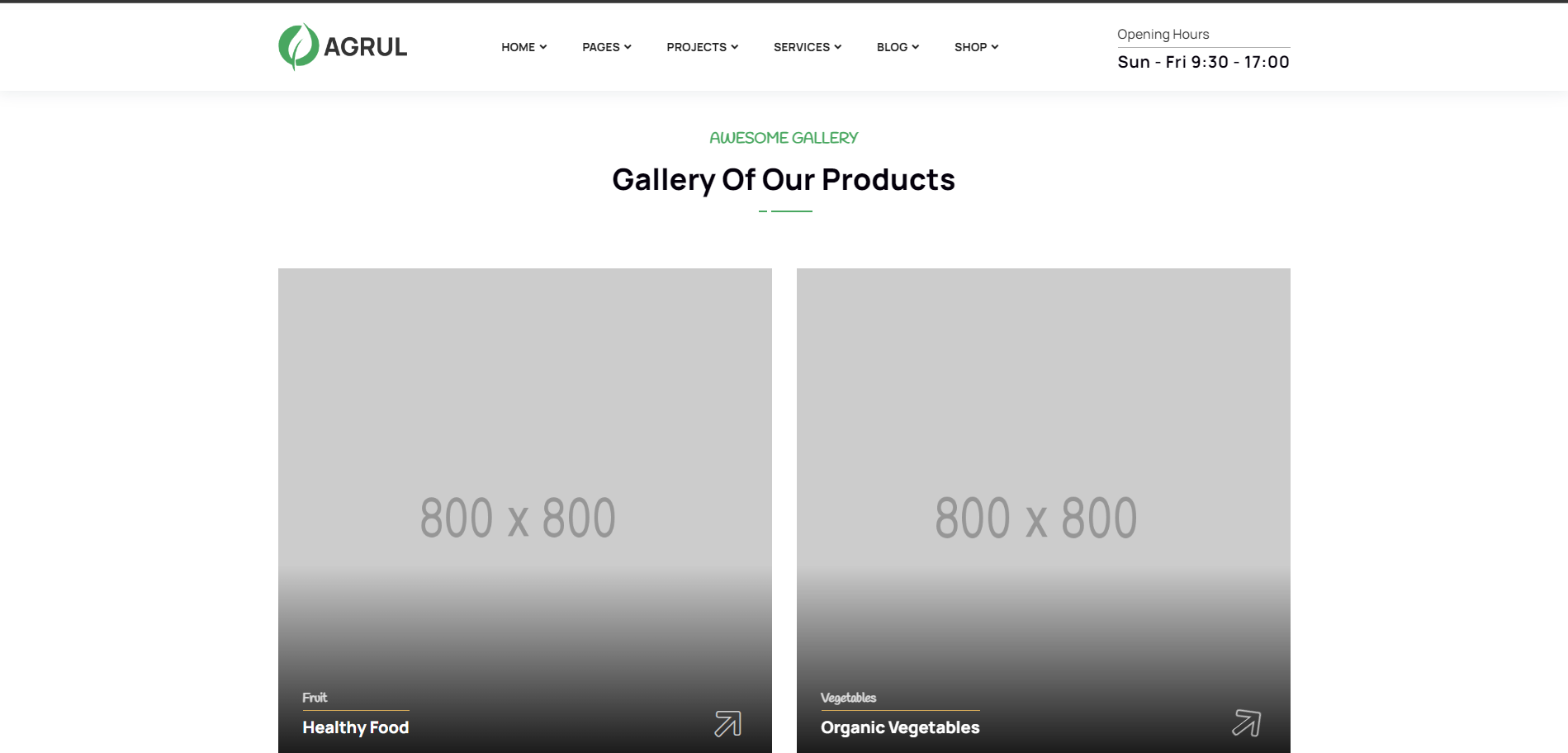Click the Gallery Of Our Products heading
This screenshot has height=753, width=1568.
pyautogui.click(x=784, y=179)
